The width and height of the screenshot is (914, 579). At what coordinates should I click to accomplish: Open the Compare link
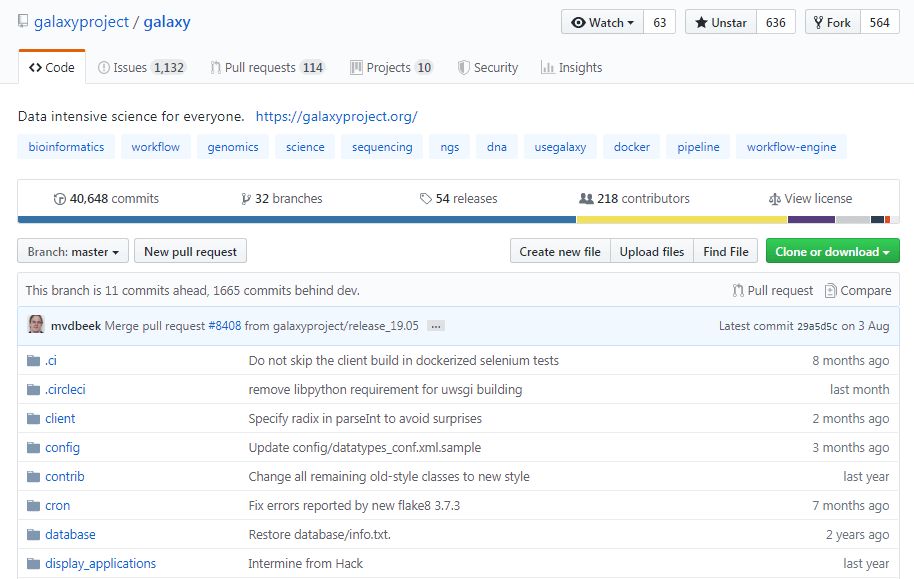(x=858, y=290)
